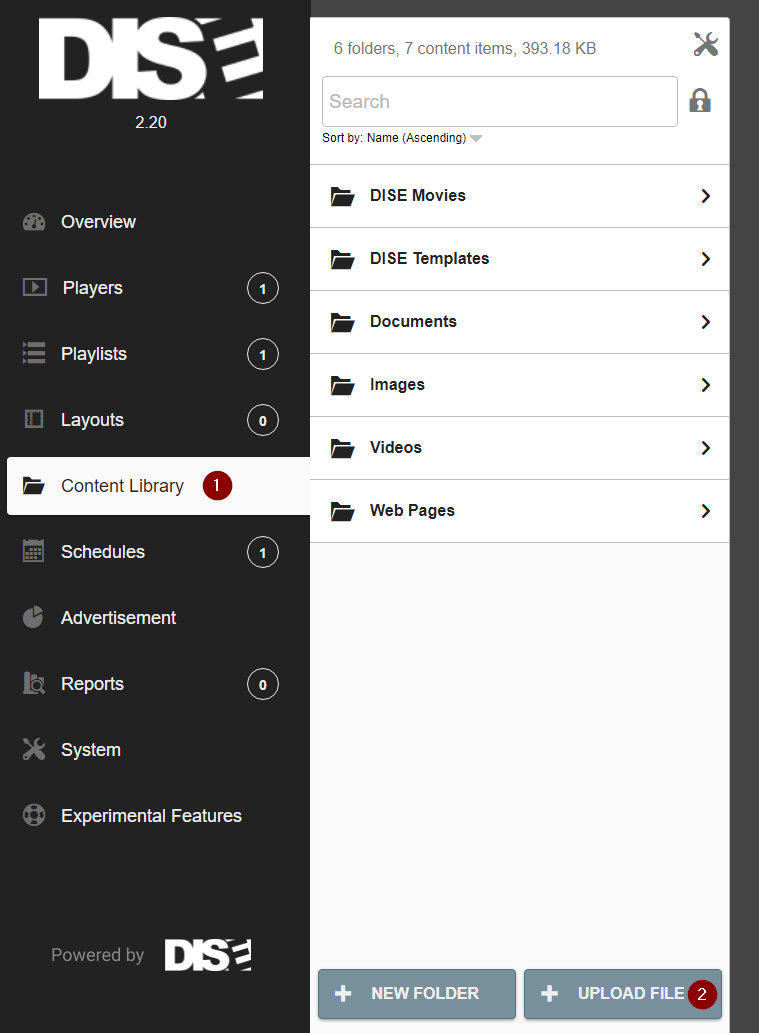
Task: Expand Images with its chevron
Action: [706, 385]
